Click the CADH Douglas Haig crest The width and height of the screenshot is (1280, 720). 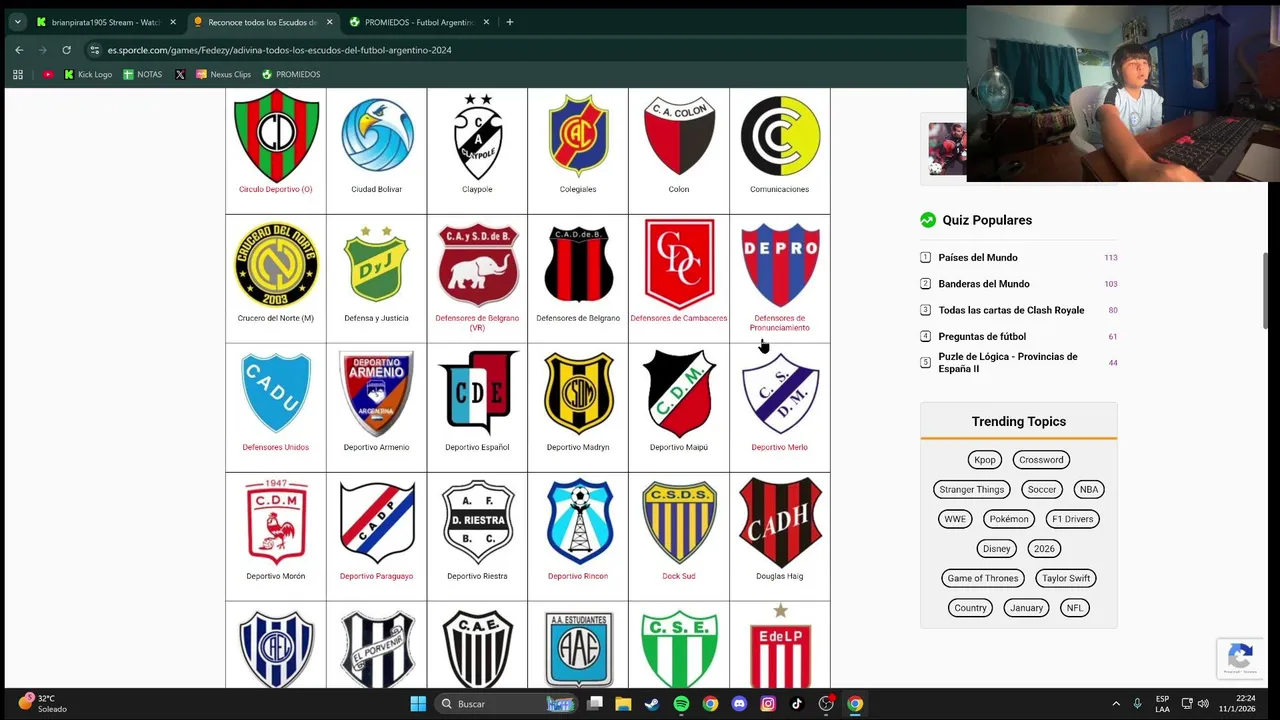point(780,522)
